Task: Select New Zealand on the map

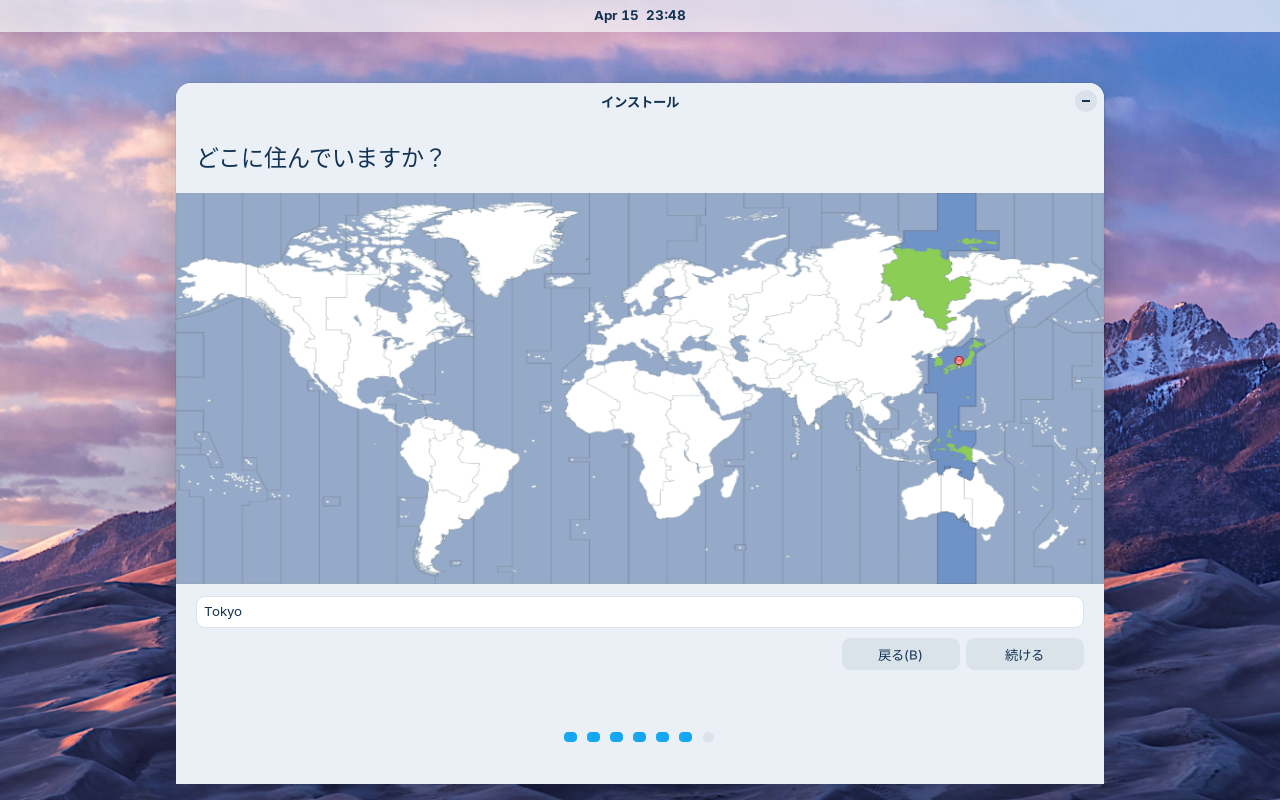Action: 1054,533
